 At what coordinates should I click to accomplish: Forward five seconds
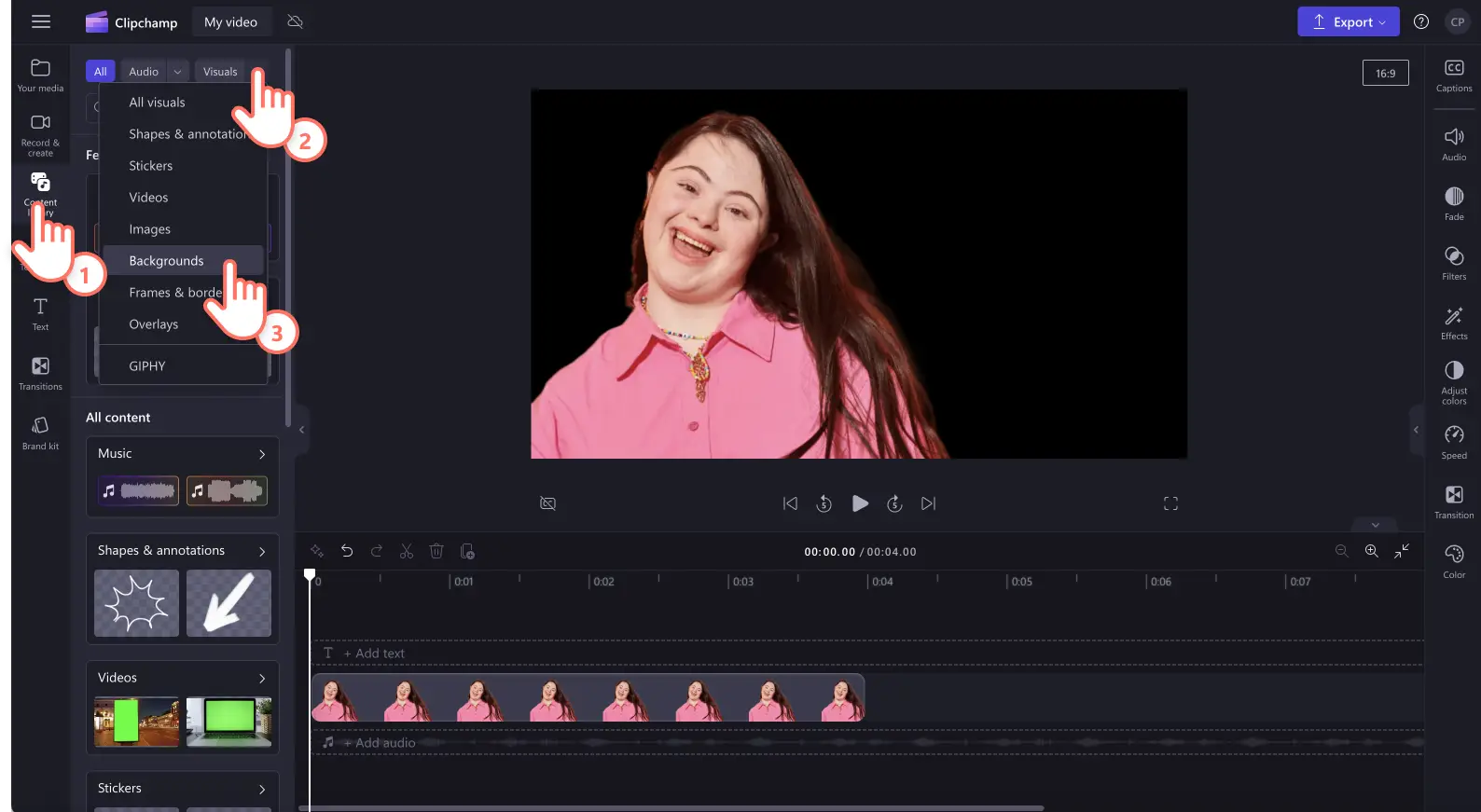coord(894,503)
